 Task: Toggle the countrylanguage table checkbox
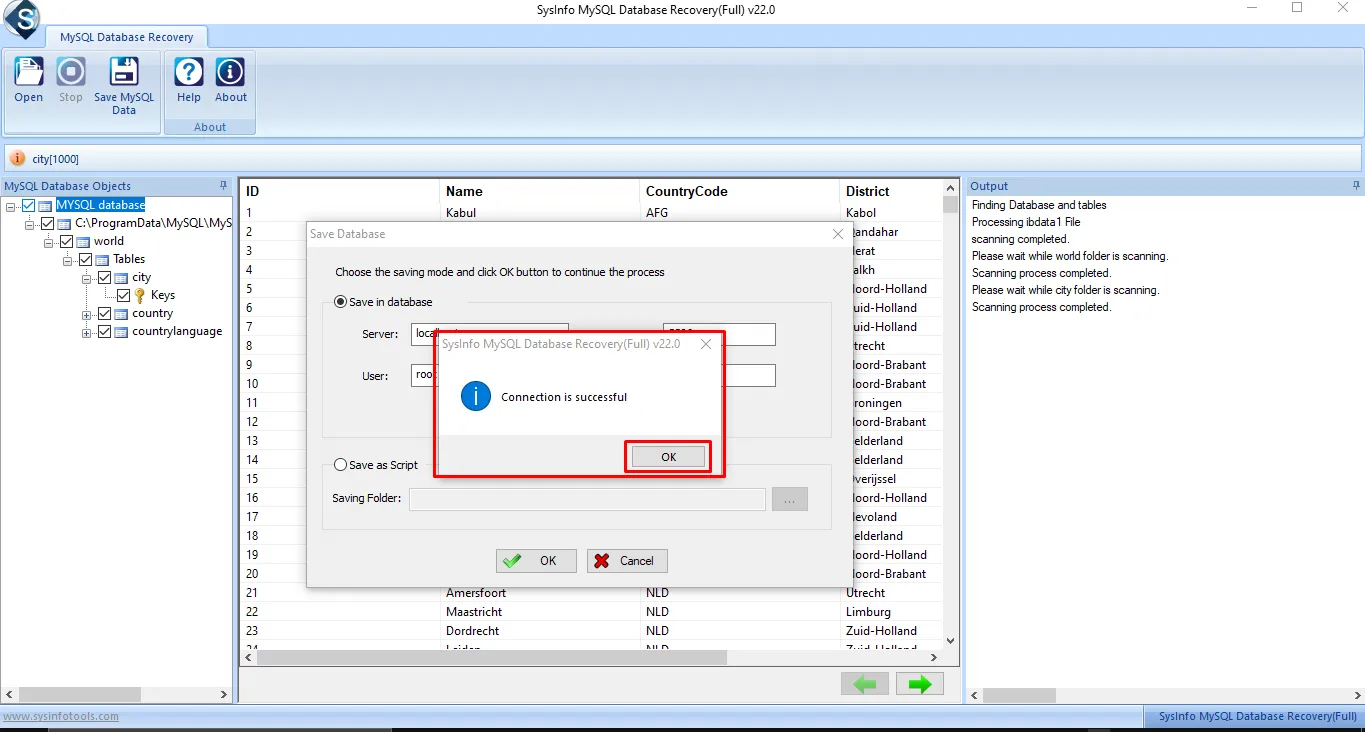coord(104,331)
